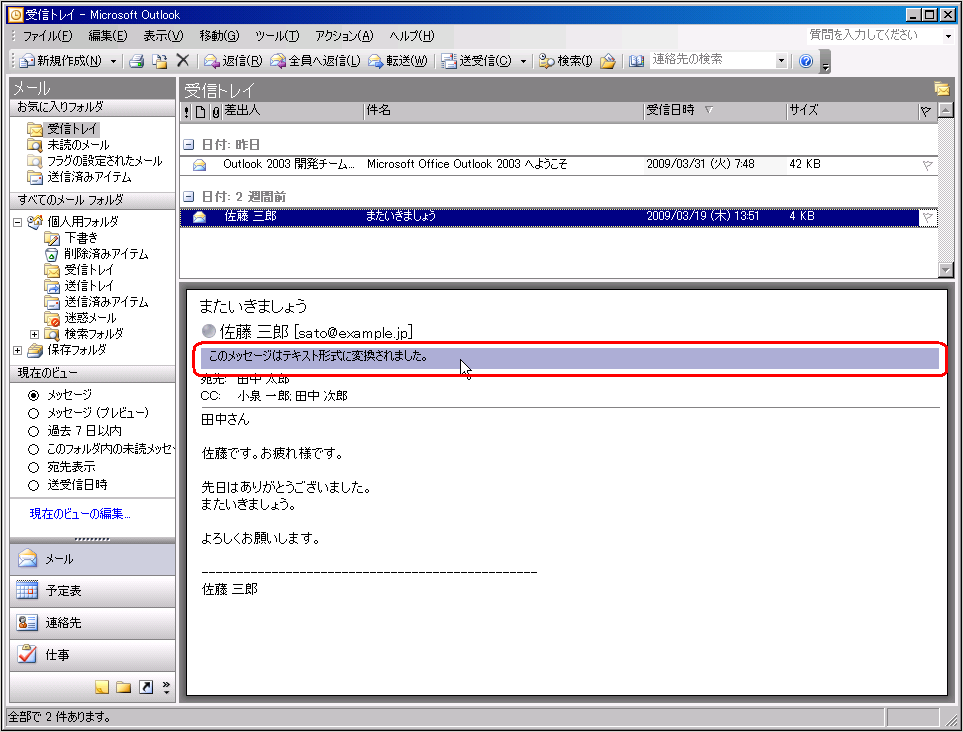
Task: Click the 連絡先の検索 contact search field
Action: [712, 60]
